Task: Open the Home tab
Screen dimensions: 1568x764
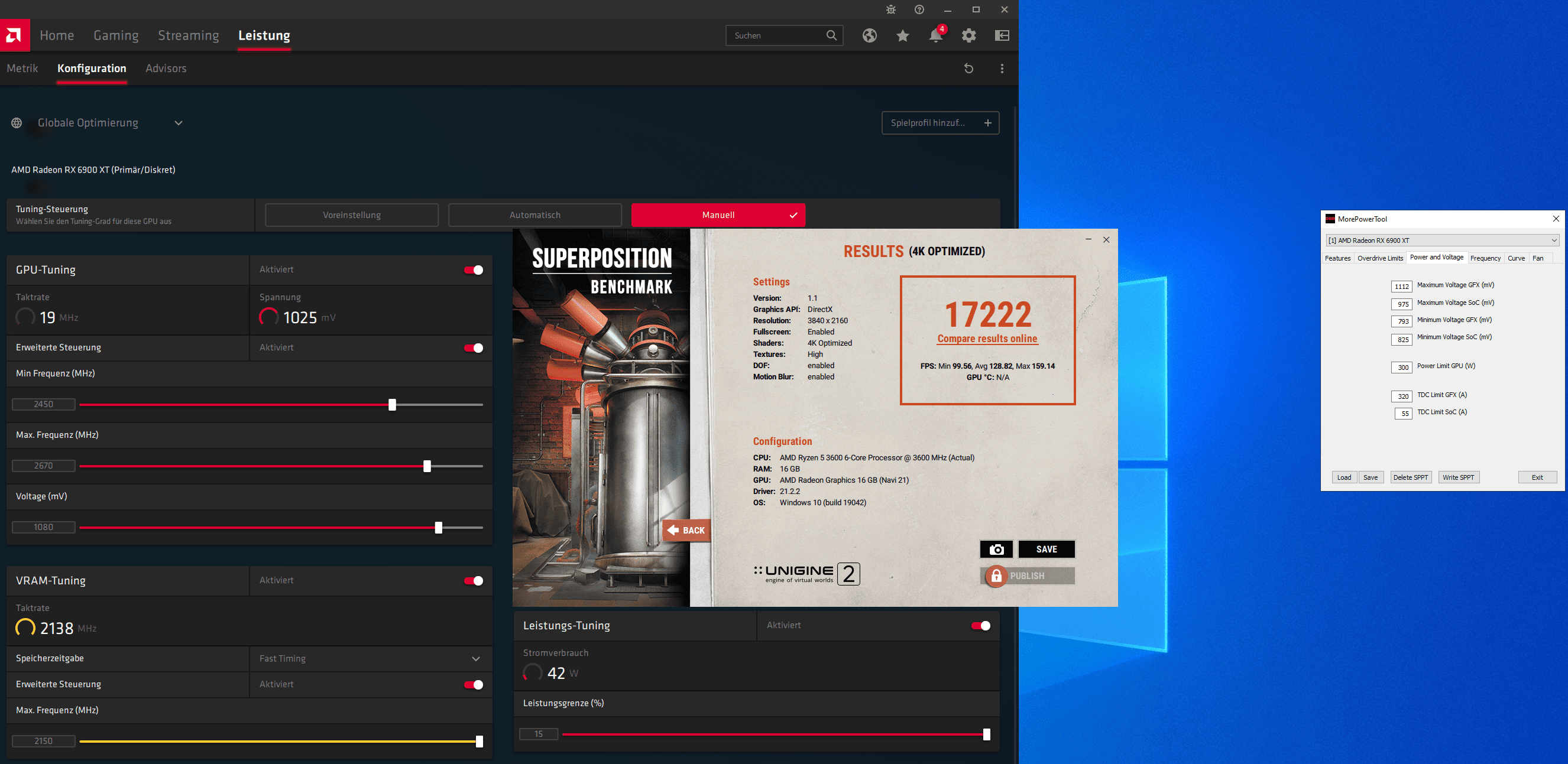Action: click(57, 35)
